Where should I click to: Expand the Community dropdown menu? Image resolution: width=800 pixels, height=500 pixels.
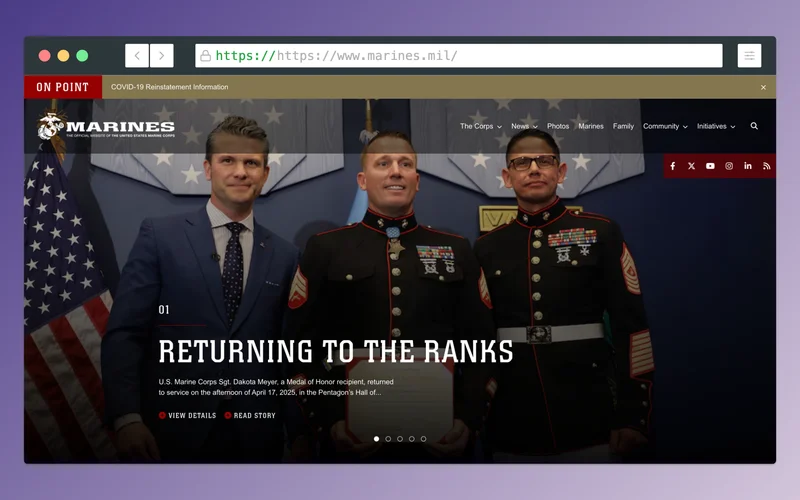click(x=665, y=126)
